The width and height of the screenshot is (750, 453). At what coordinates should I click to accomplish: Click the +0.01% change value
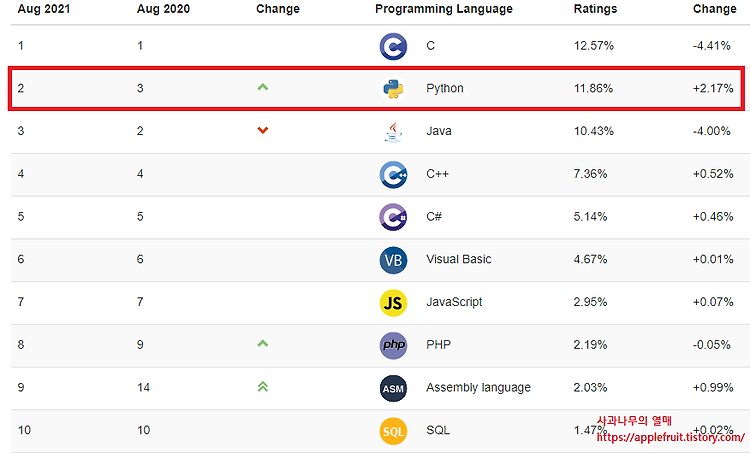click(713, 259)
